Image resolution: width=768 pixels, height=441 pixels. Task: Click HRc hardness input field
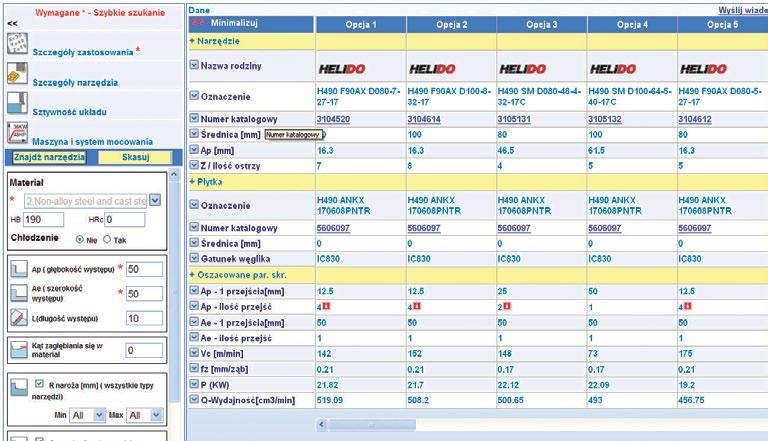click(125, 220)
